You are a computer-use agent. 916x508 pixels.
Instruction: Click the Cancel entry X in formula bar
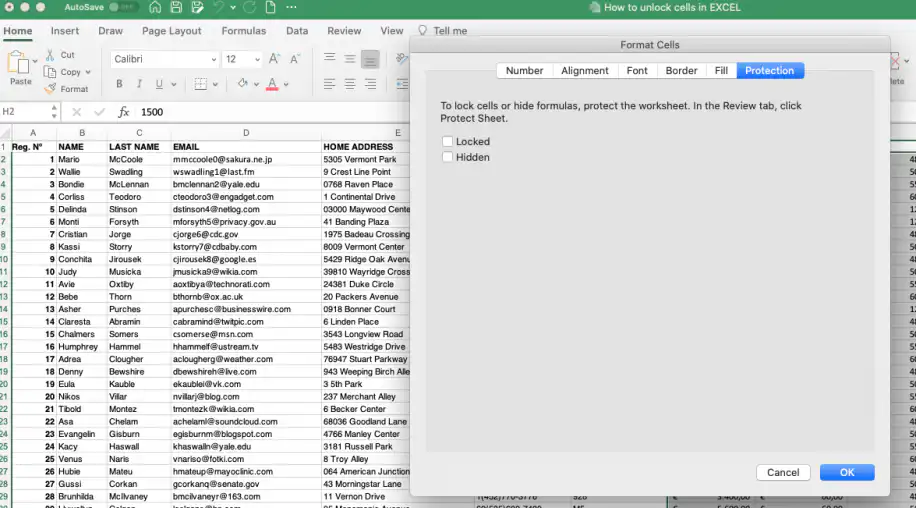(77, 112)
